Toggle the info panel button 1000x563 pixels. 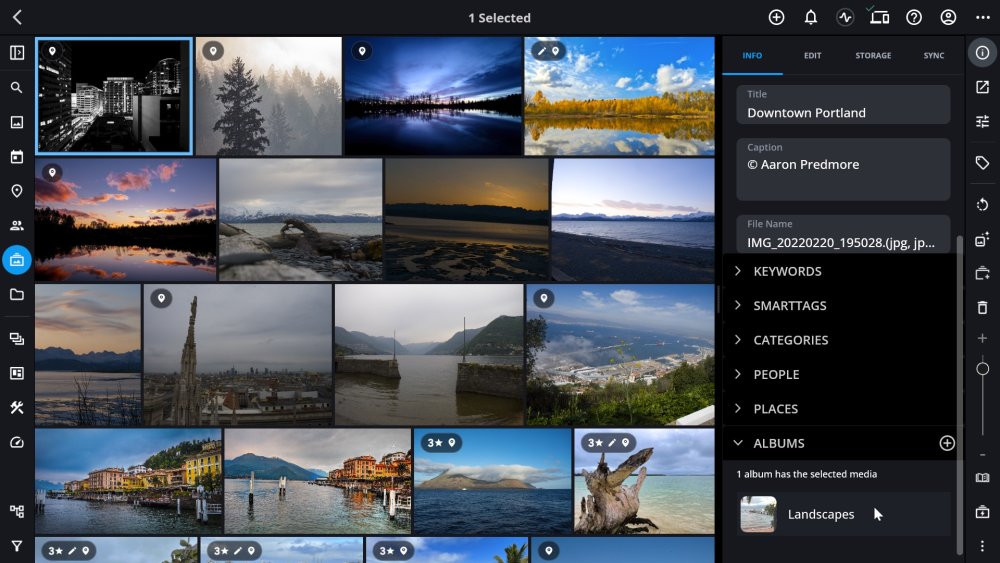pos(982,52)
